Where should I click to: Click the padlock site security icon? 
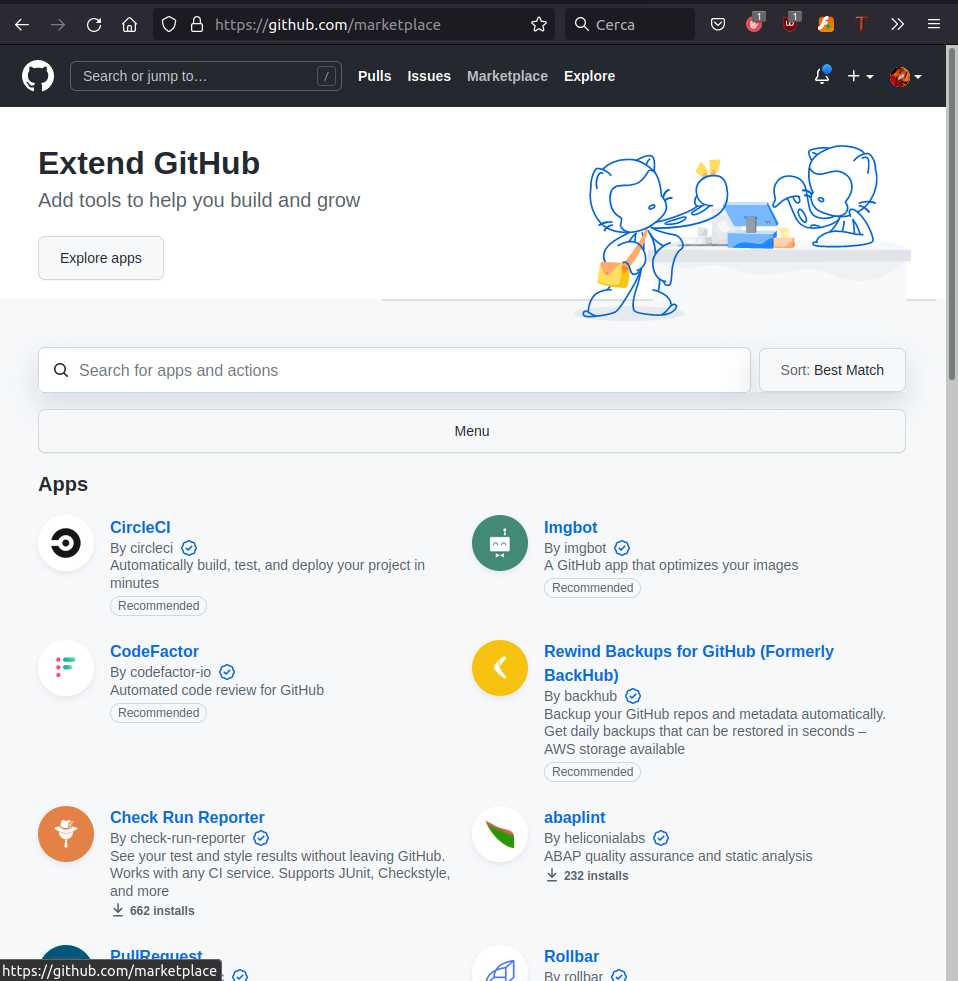tap(196, 24)
